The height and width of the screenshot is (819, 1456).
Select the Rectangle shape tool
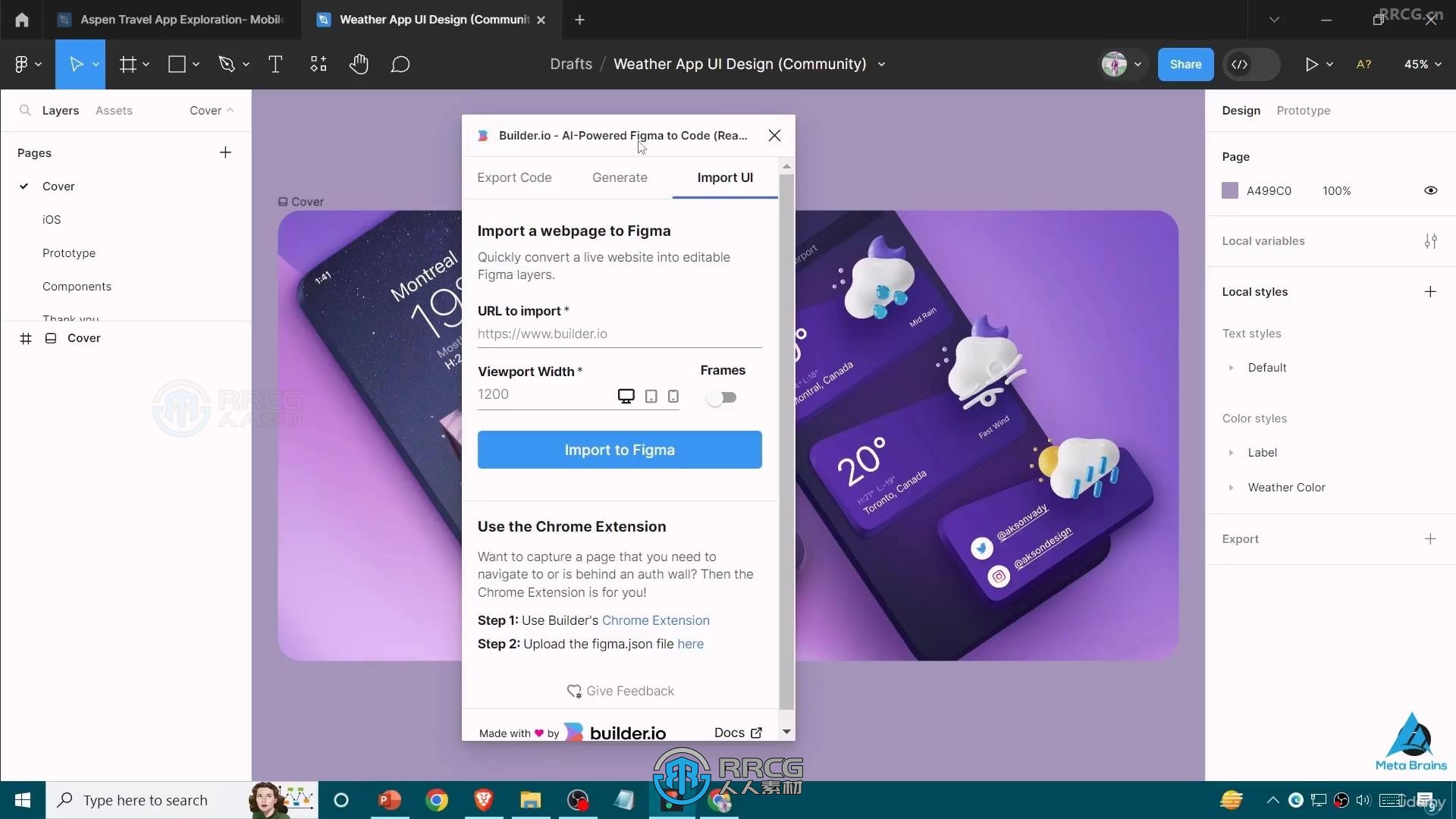coord(177,64)
